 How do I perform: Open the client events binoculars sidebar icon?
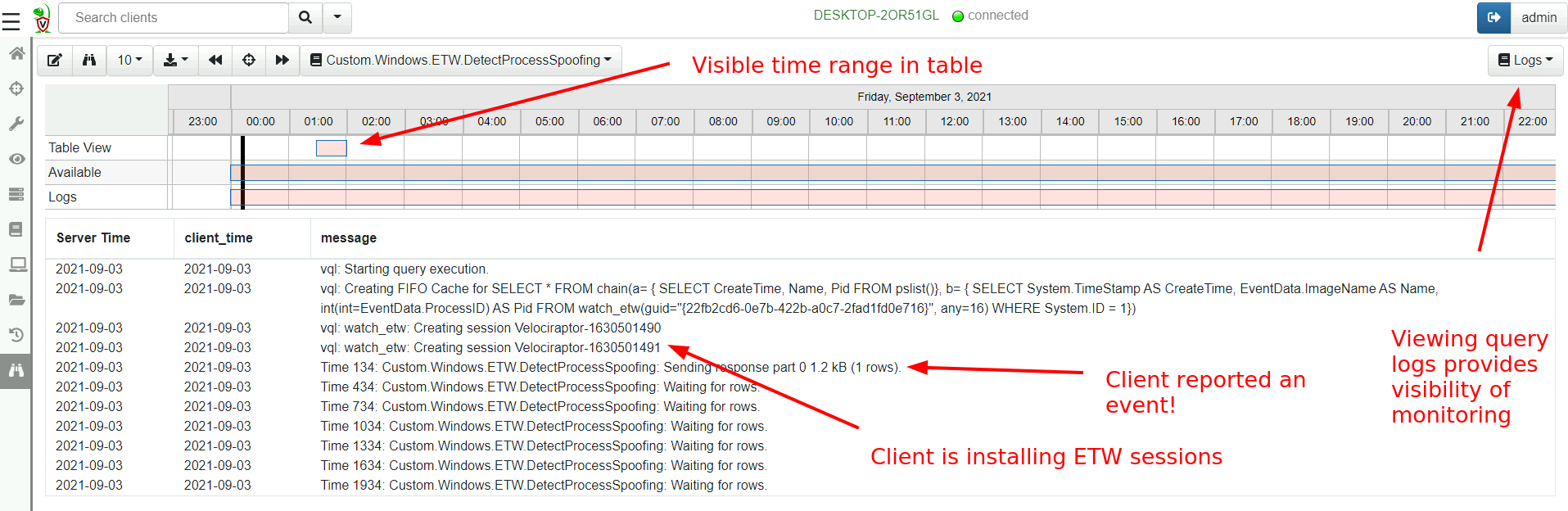(16, 370)
